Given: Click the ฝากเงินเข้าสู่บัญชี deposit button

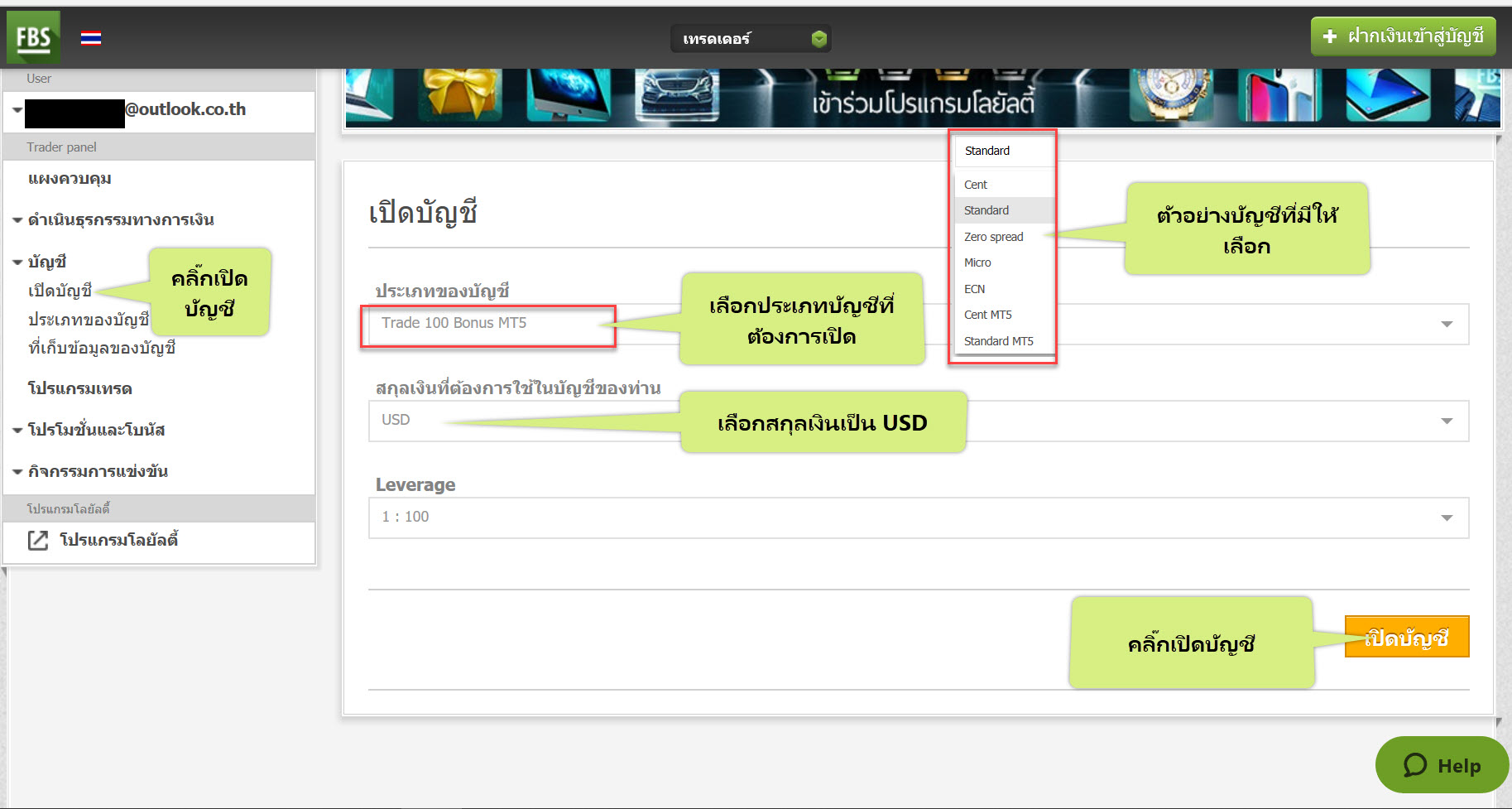Looking at the screenshot, I should point(1403,36).
